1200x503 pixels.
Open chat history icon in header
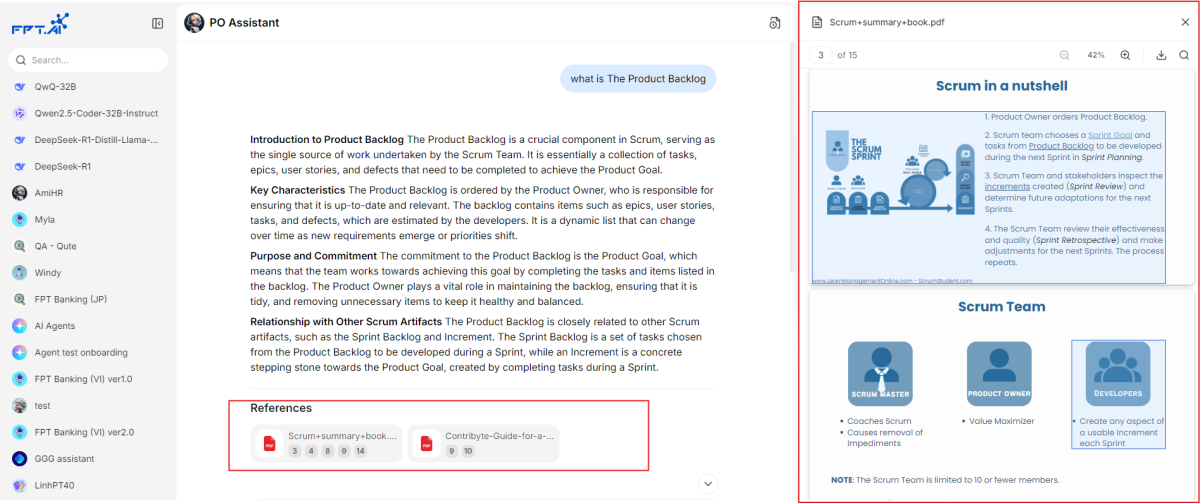coord(774,23)
